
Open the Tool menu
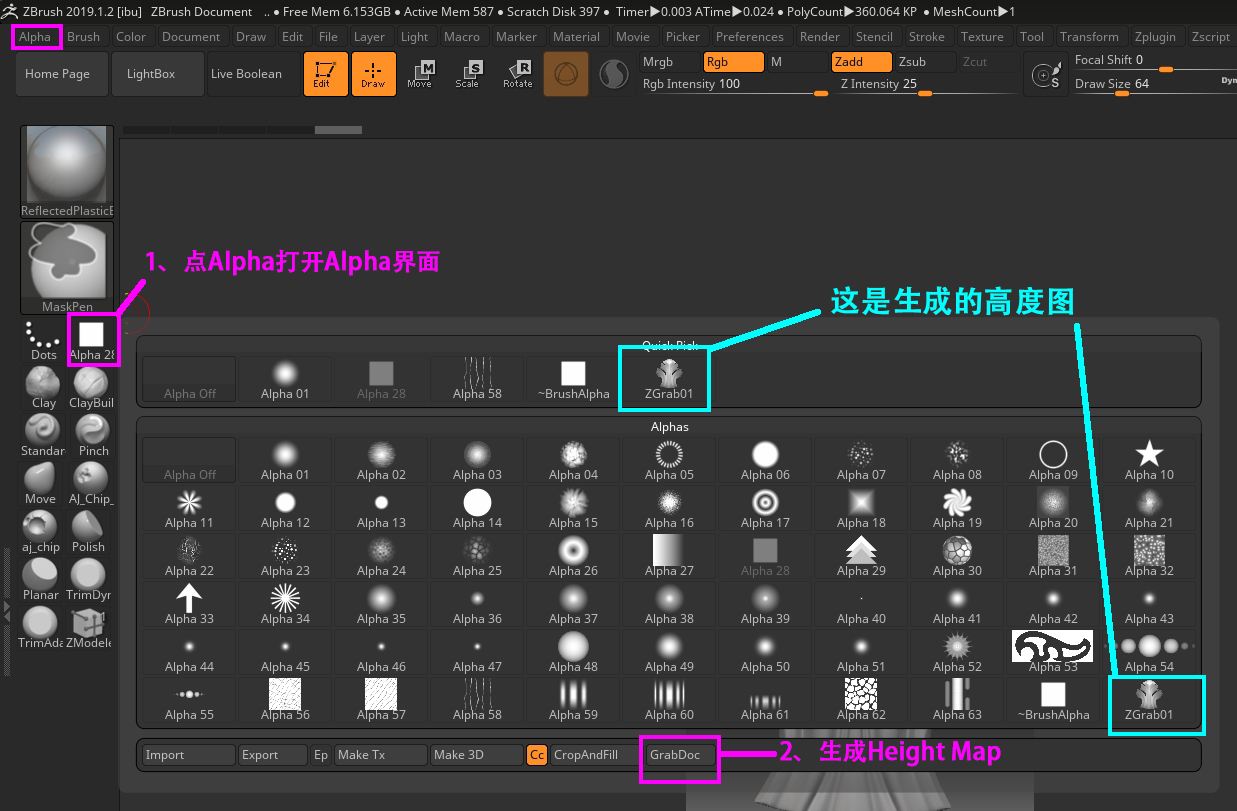(1032, 37)
